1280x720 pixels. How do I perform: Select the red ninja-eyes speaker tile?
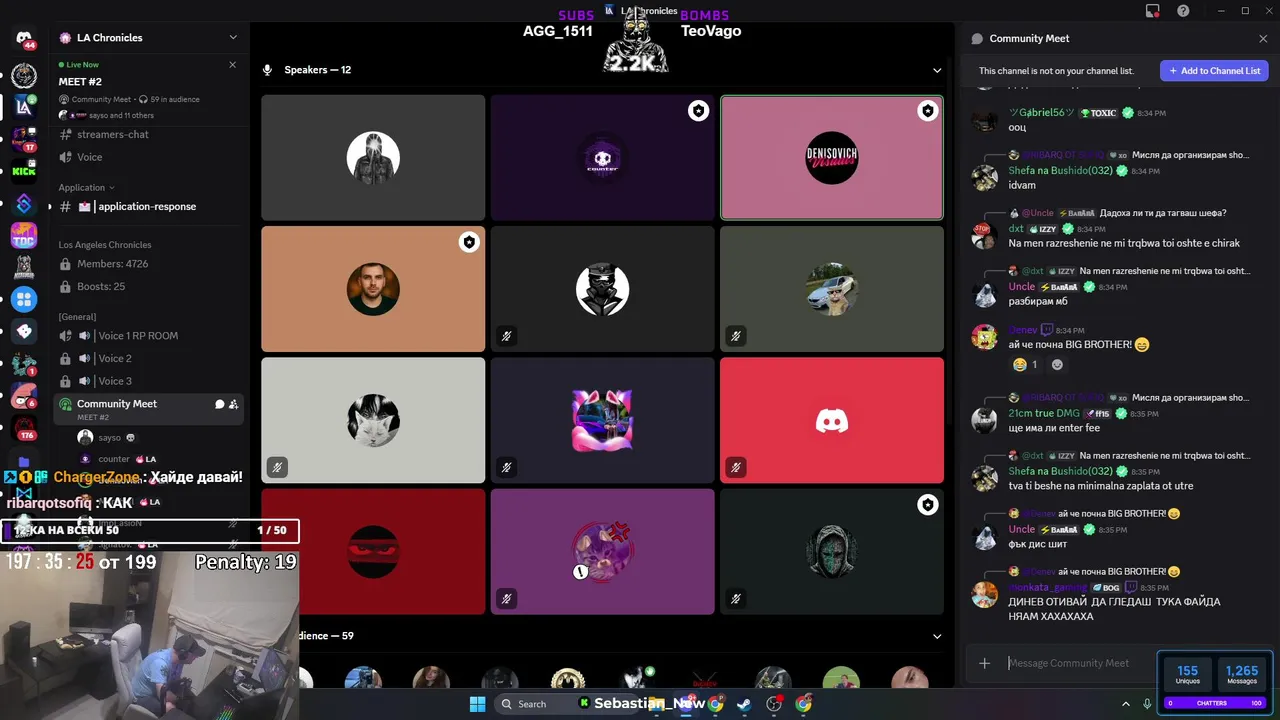[x=373, y=551]
